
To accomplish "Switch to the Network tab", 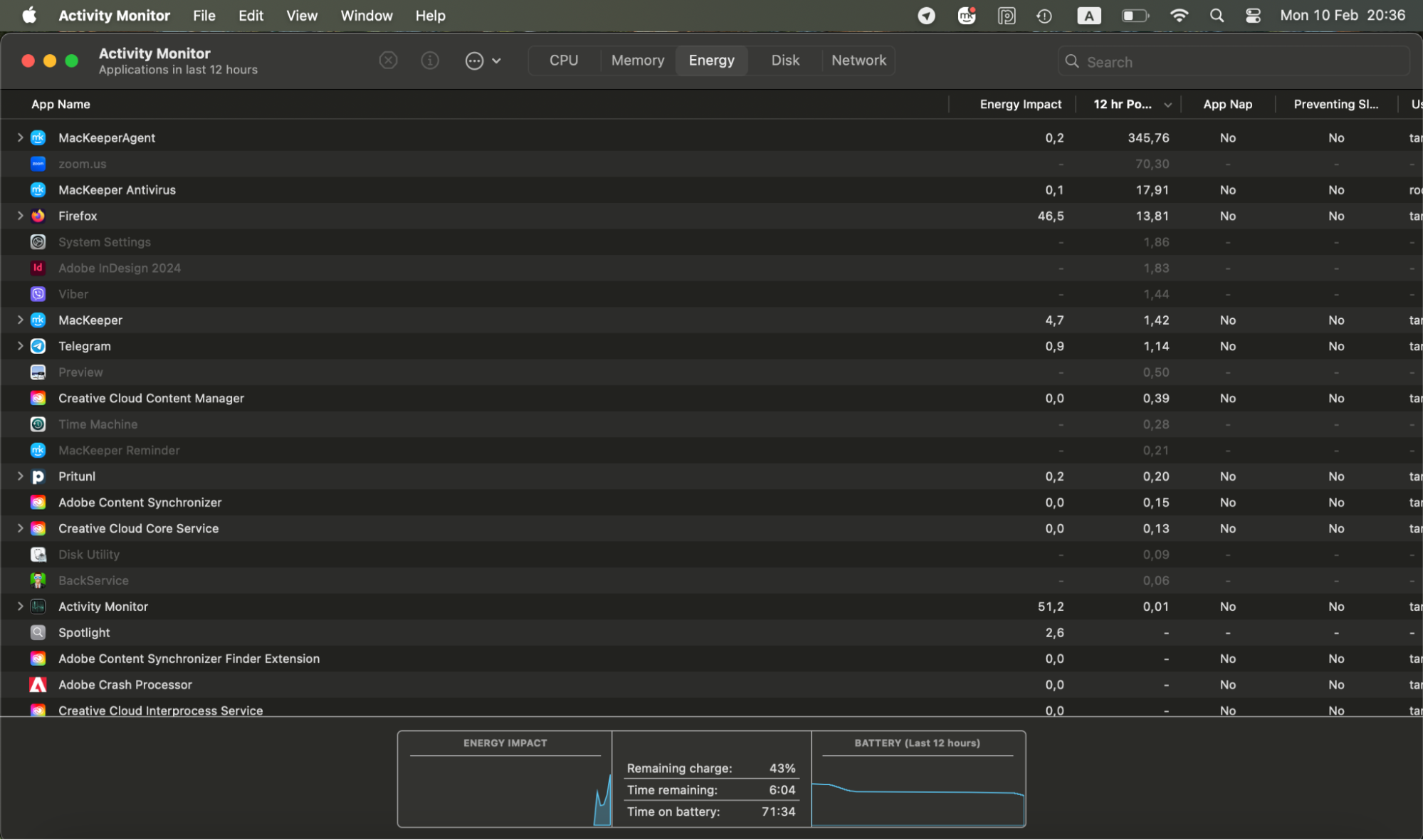I will tap(858, 61).
